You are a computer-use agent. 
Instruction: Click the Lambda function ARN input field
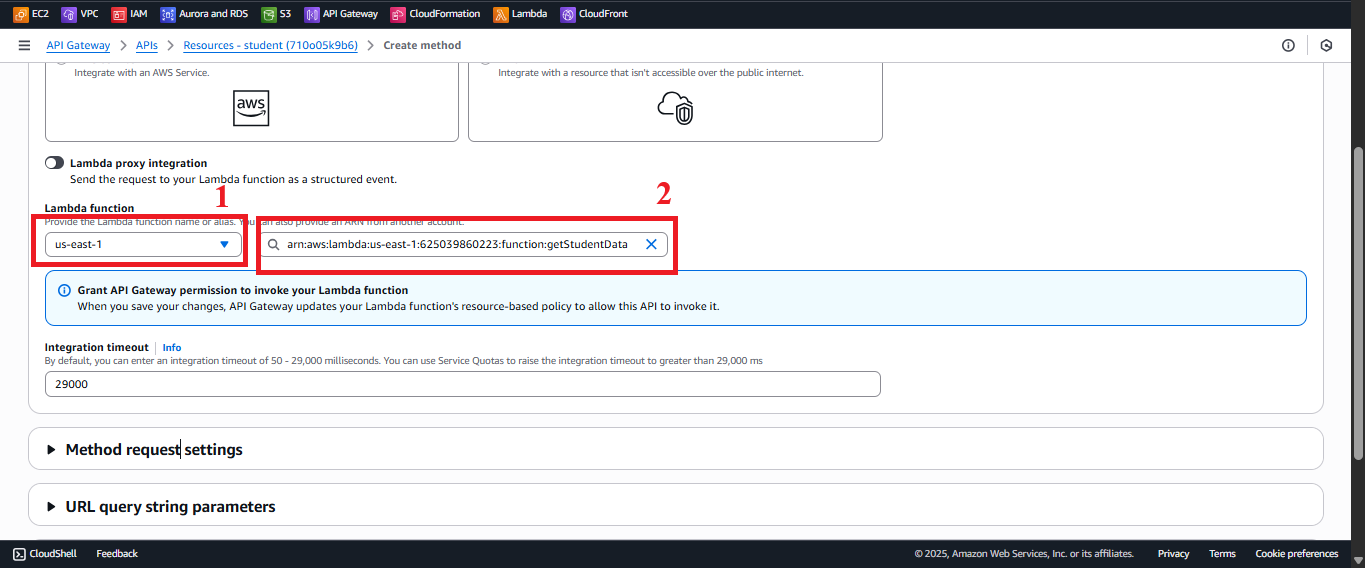(463, 244)
